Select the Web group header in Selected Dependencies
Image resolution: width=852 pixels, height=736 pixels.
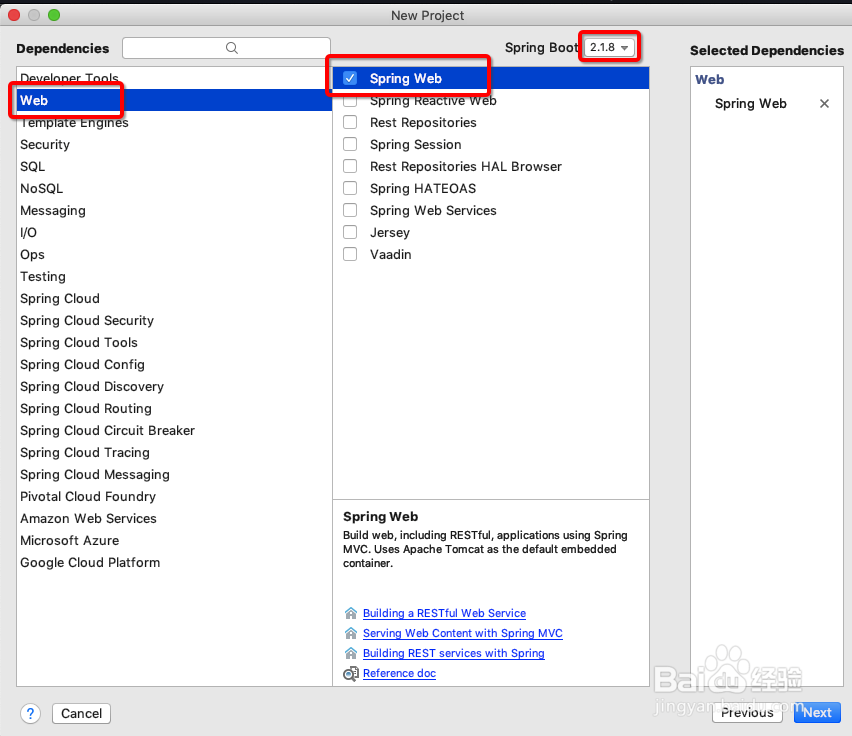click(710, 79)
